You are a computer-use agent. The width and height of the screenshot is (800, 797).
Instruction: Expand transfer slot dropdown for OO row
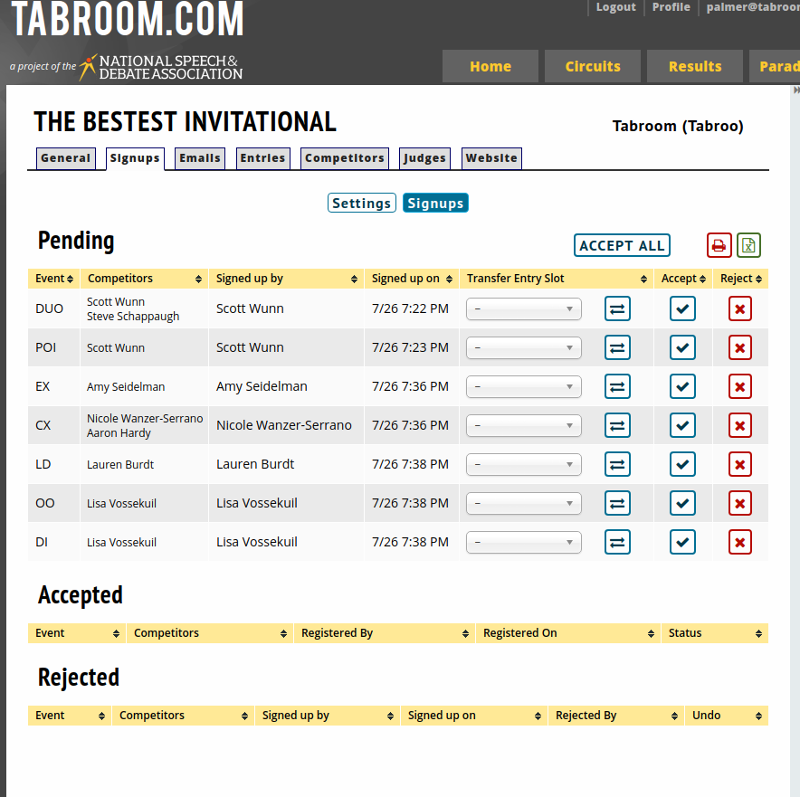tap(524, 504)
